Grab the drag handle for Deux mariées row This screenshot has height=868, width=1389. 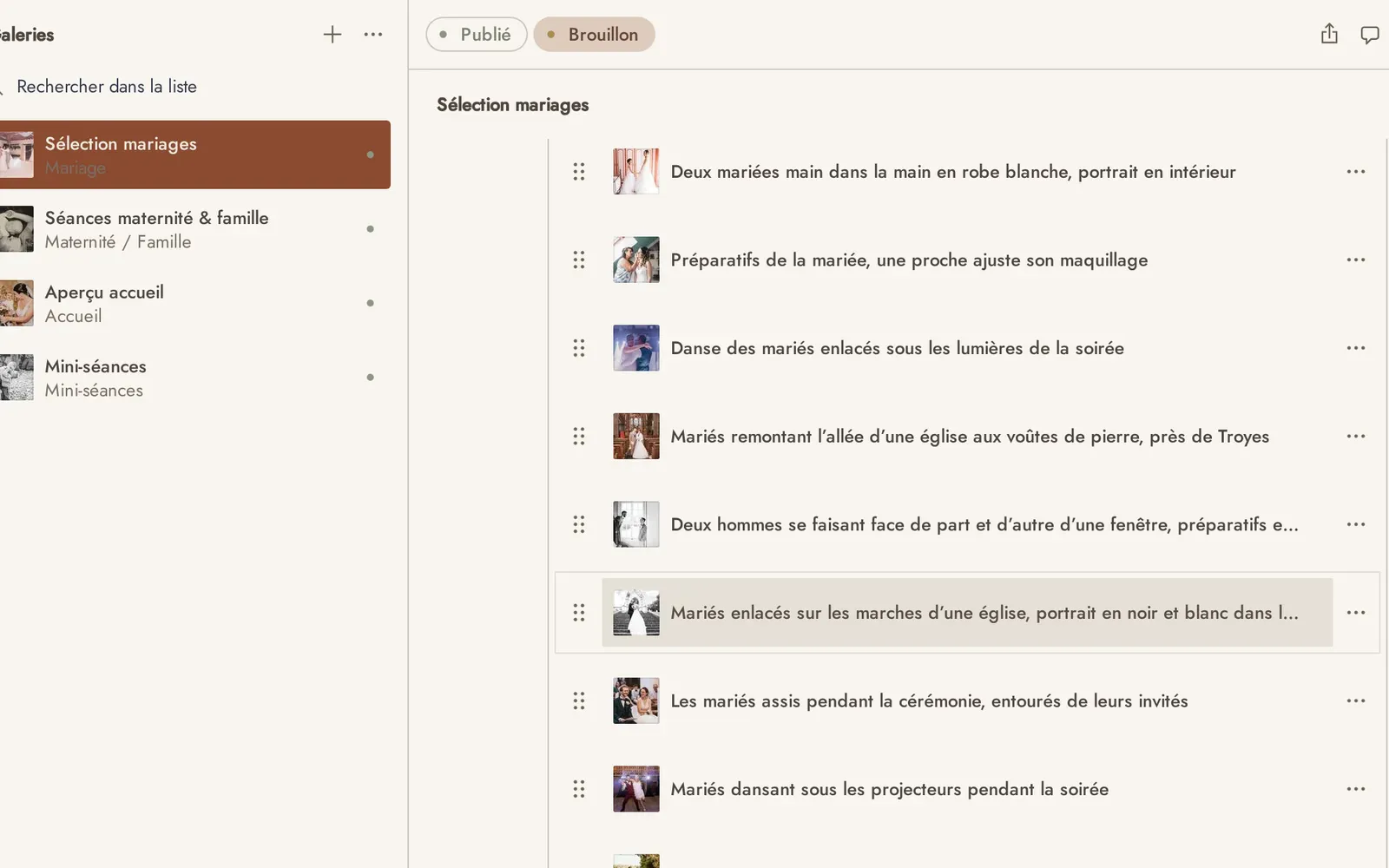579,172
